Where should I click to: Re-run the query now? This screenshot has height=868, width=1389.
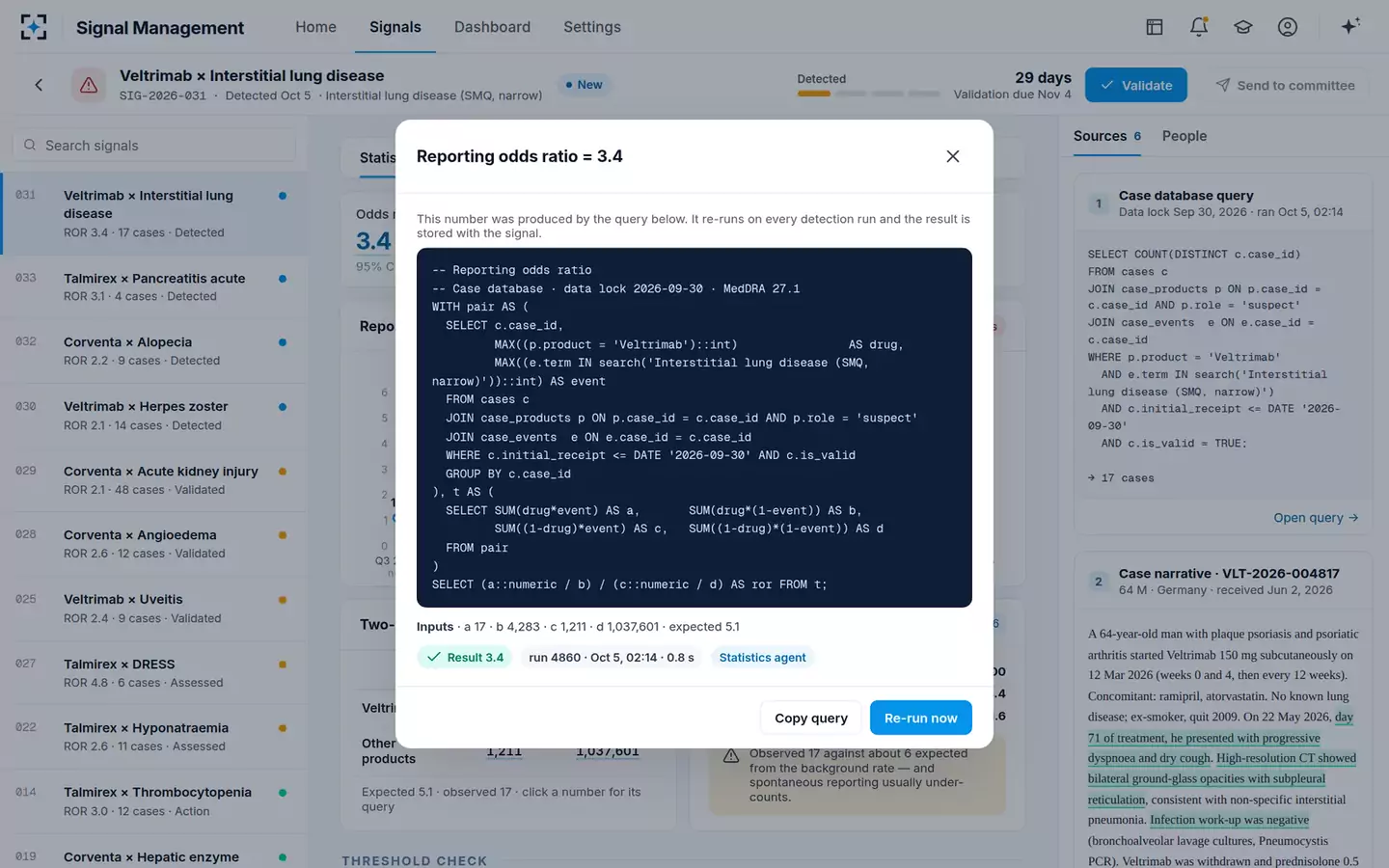click(x=921, y=718)
